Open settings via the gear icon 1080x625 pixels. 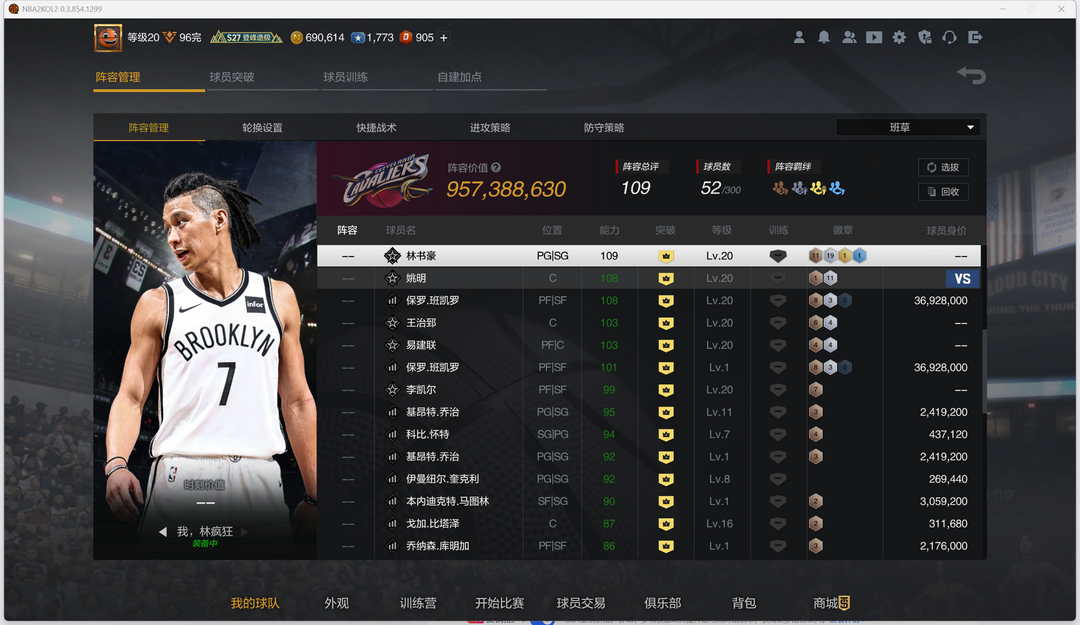point(899,37)
